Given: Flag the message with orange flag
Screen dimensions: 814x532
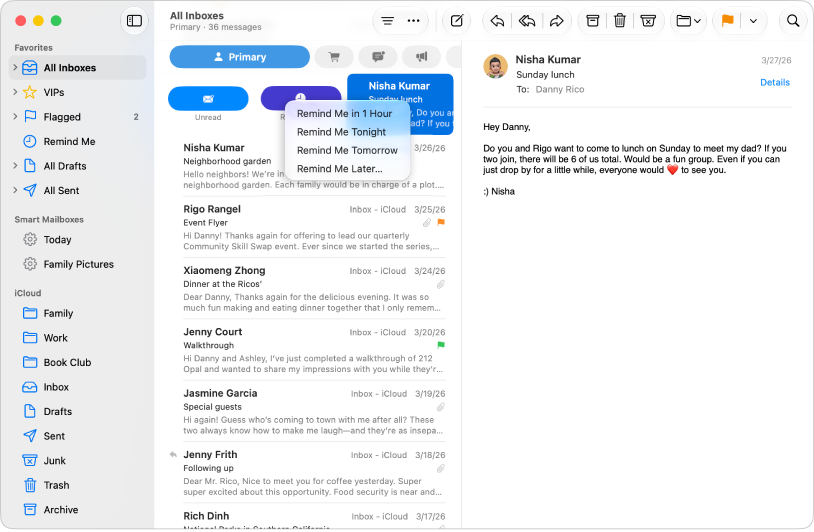Looking at the screenshot, I should point(727,21).
